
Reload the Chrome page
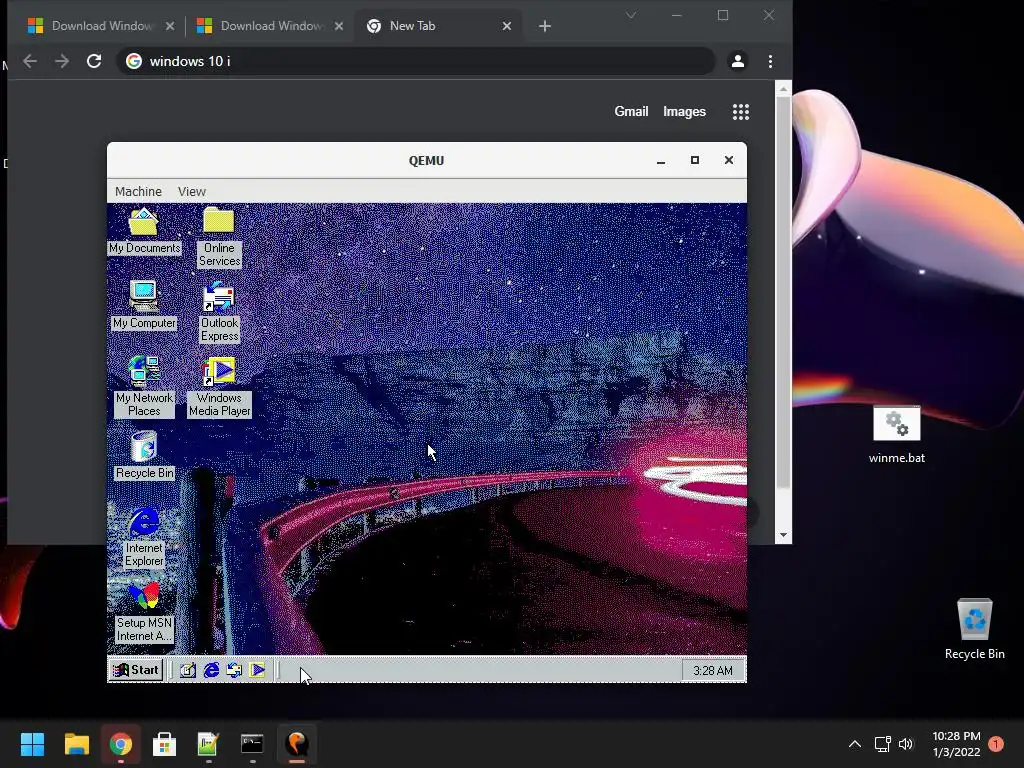[94, 61]
